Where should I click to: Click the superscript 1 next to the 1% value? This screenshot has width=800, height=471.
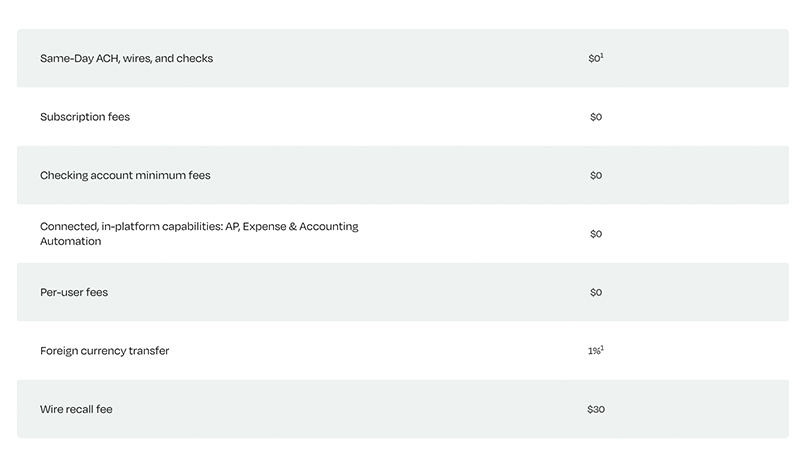(602, 348)
